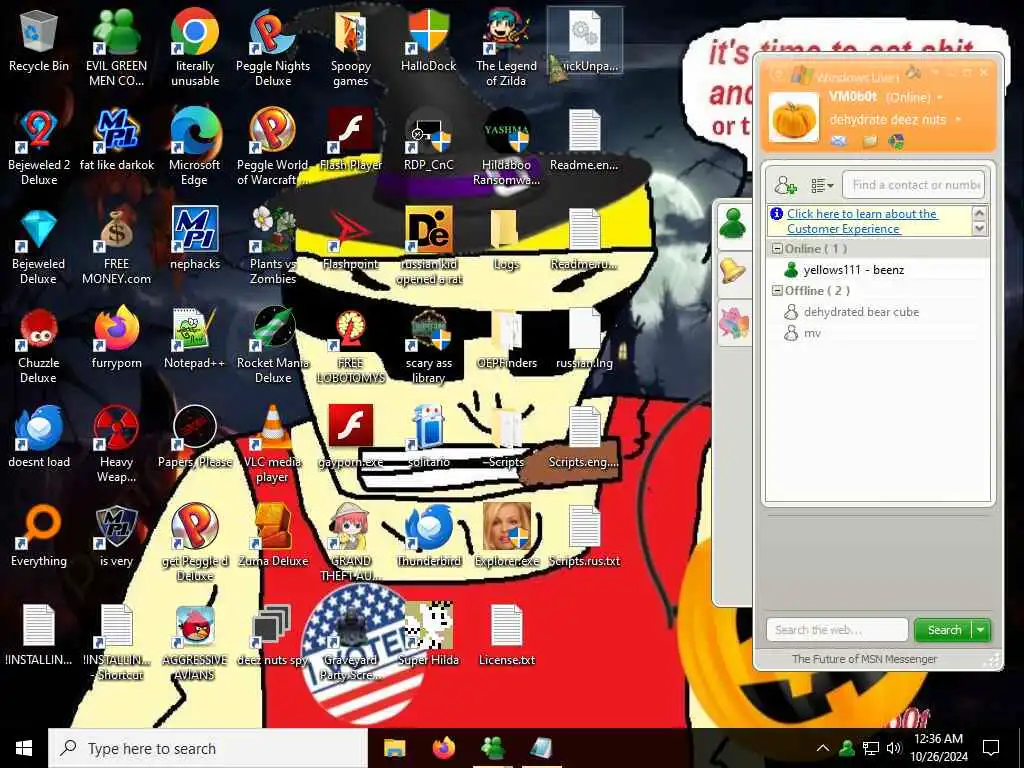
Task: Collapse the Offline (2) contact group
Action: [777, 291]
